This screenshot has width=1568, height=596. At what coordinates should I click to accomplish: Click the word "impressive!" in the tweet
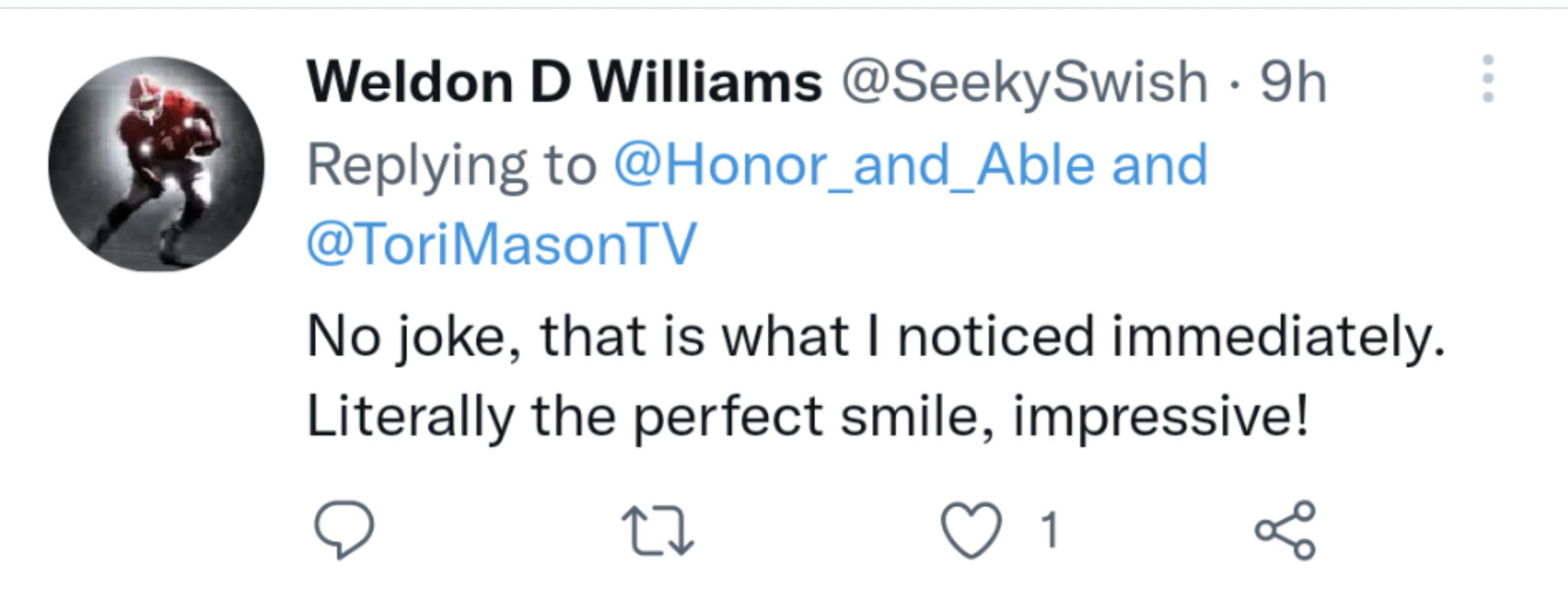point(1161,418)
